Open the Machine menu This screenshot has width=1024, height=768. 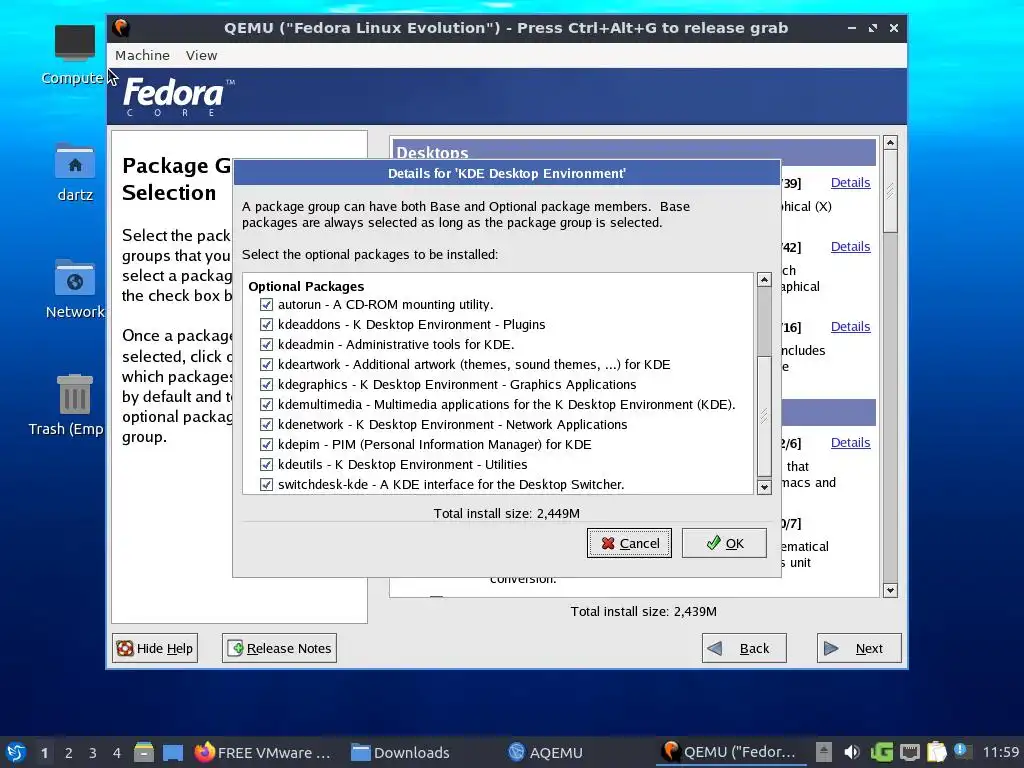click(142, 56)
